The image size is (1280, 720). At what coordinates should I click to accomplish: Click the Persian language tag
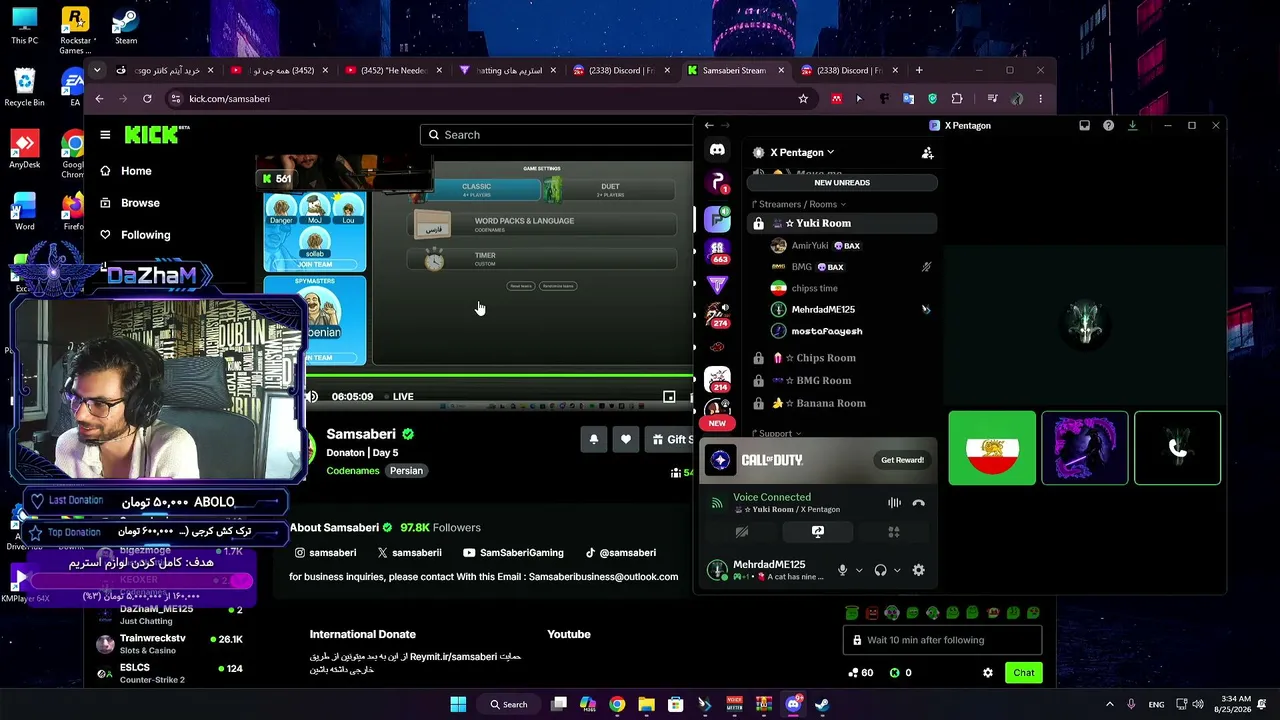(x=406, y=471)
